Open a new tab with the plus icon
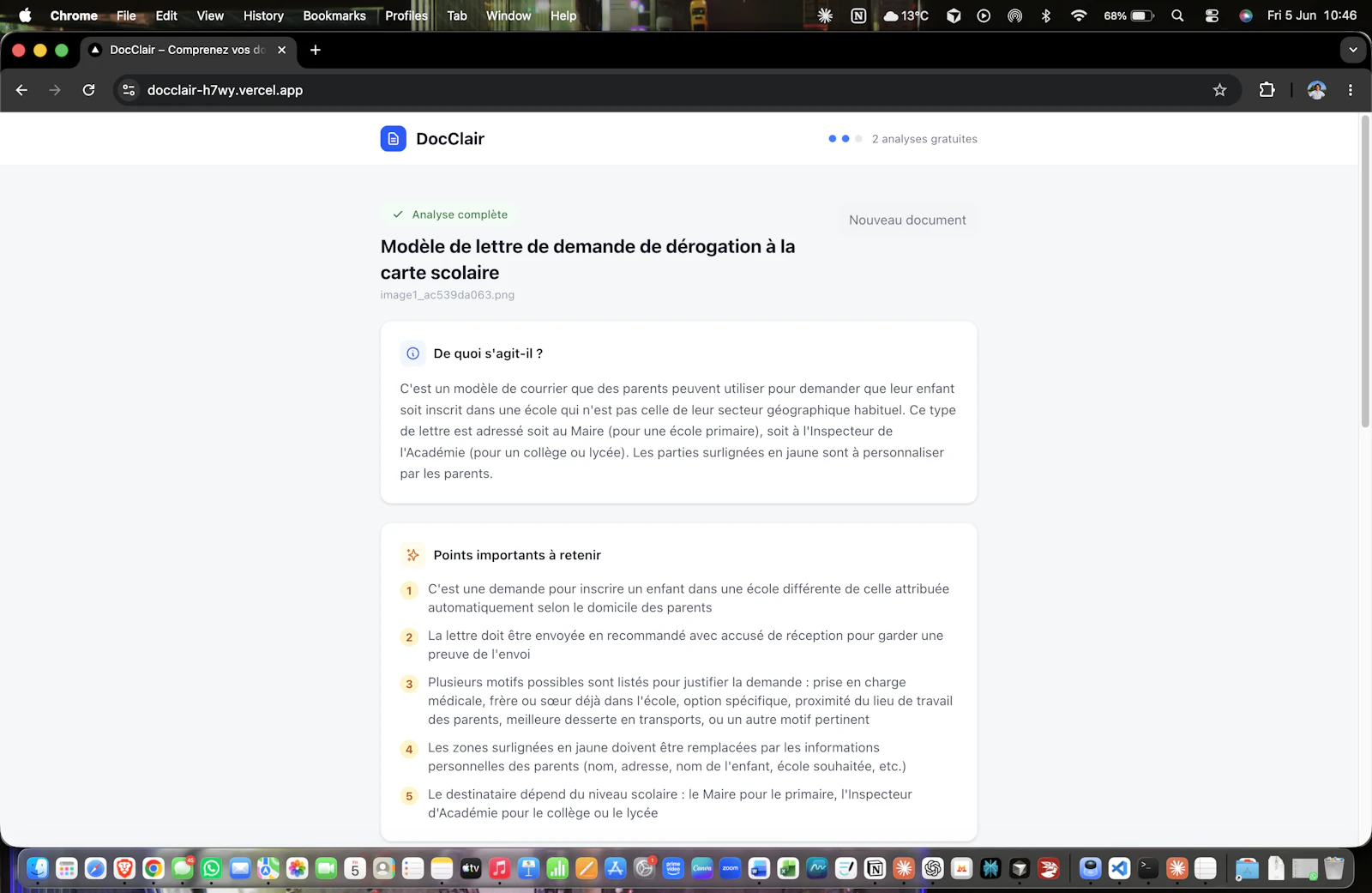Image resolution: width=1372 pixels, height=893 pixels. (x=316, y=50)
